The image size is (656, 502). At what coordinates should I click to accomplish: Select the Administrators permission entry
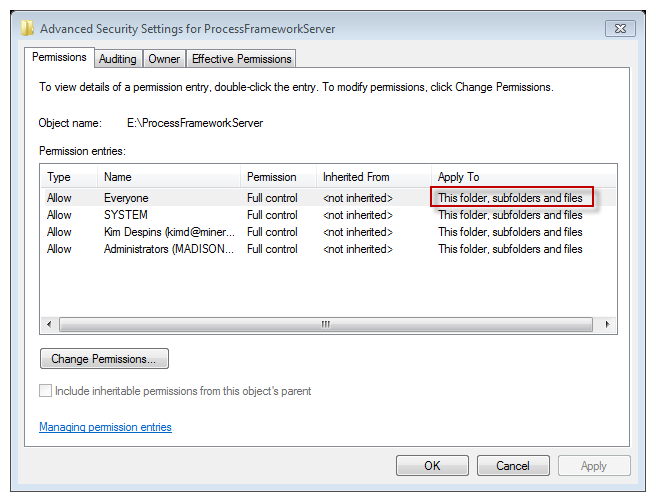click(x=328, y=249)
